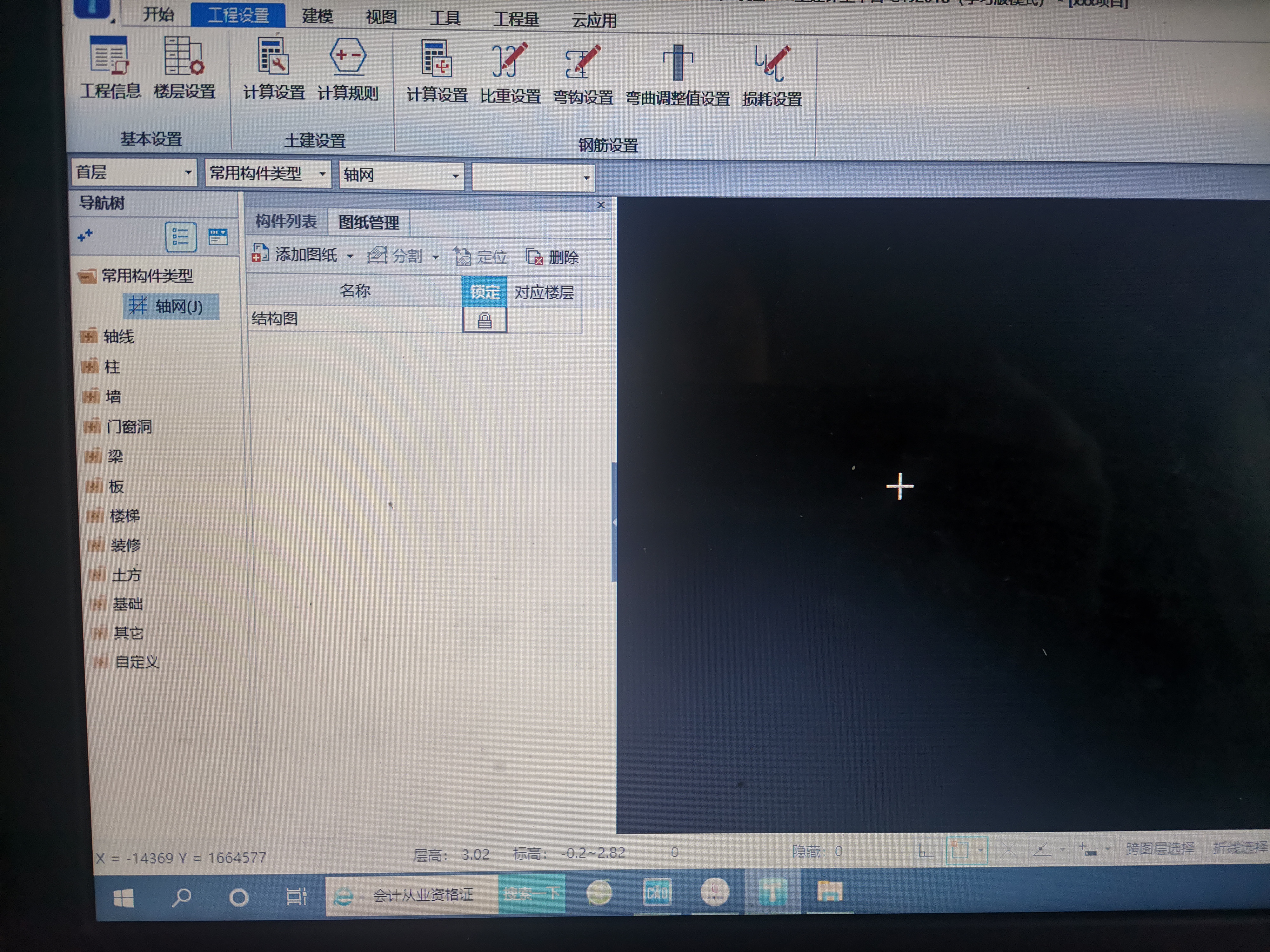
Task: Switch to the 建模 ribbon tab
Action: coord(317,16)
